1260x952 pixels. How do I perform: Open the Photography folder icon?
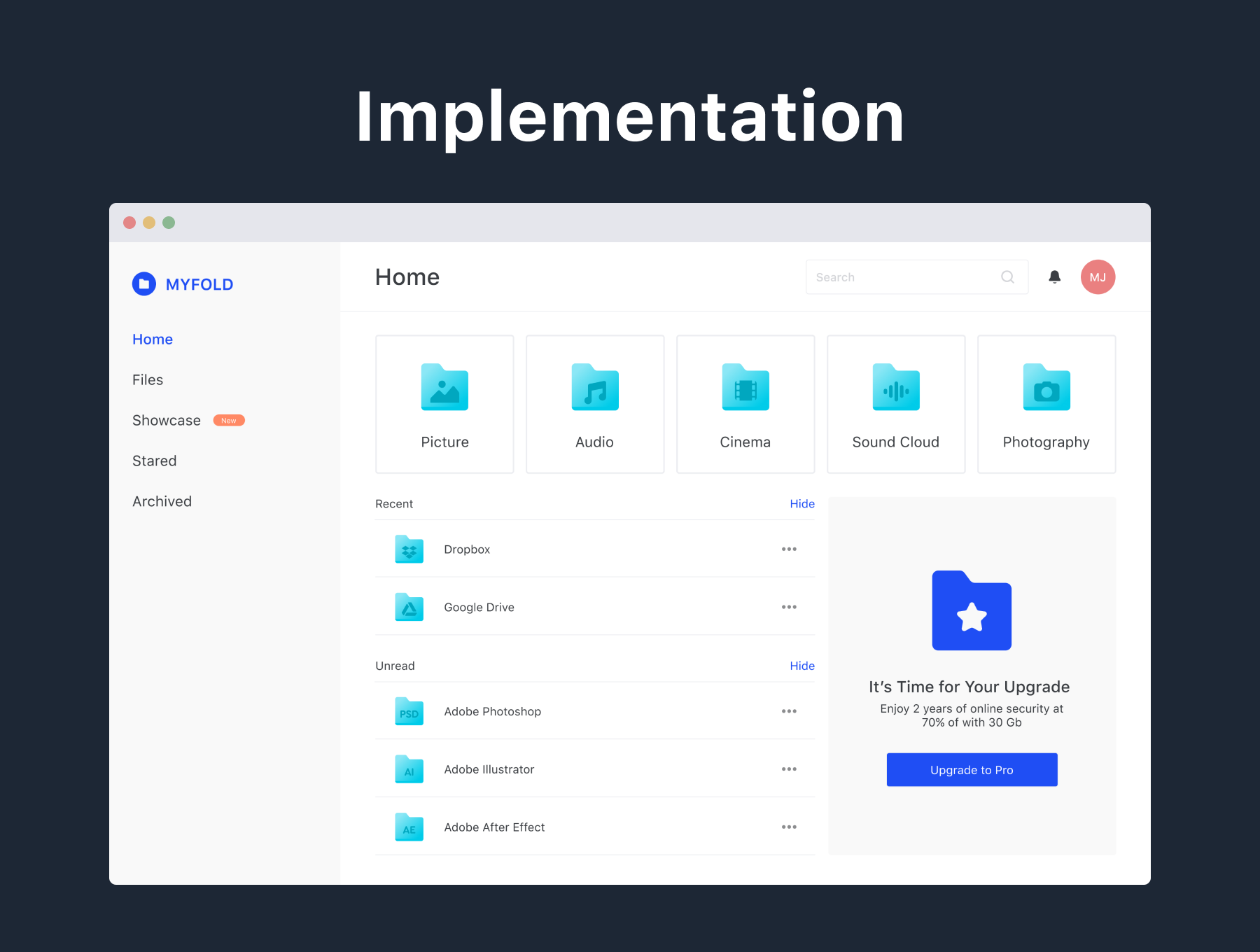point(1046,387)
